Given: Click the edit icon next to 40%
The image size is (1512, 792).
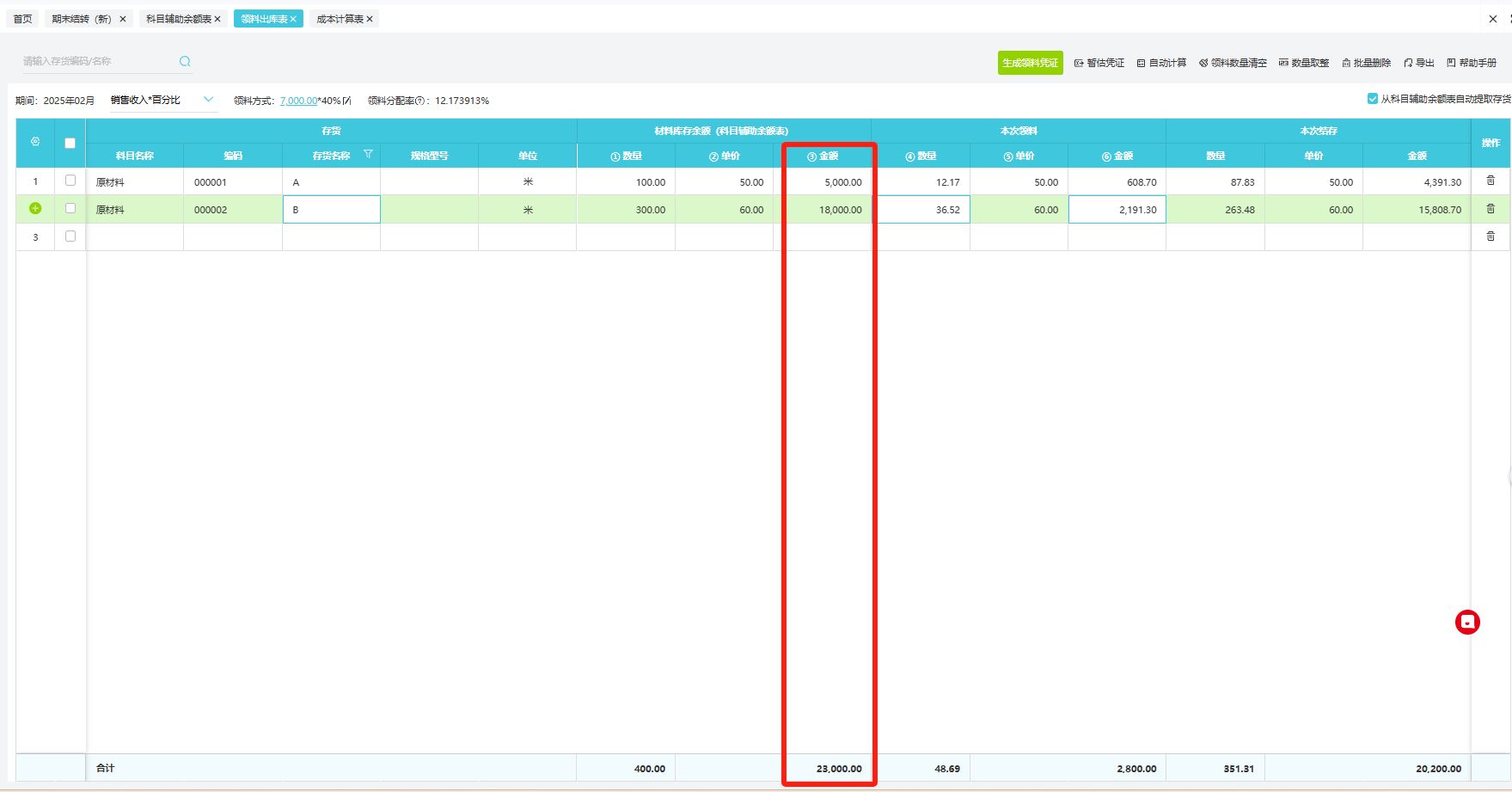Looking at the screenshot, I should point(347,101).
